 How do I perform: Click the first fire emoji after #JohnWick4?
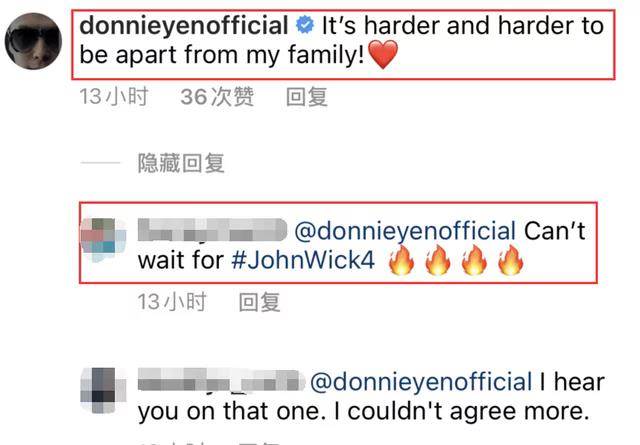[x=401, y=260]
